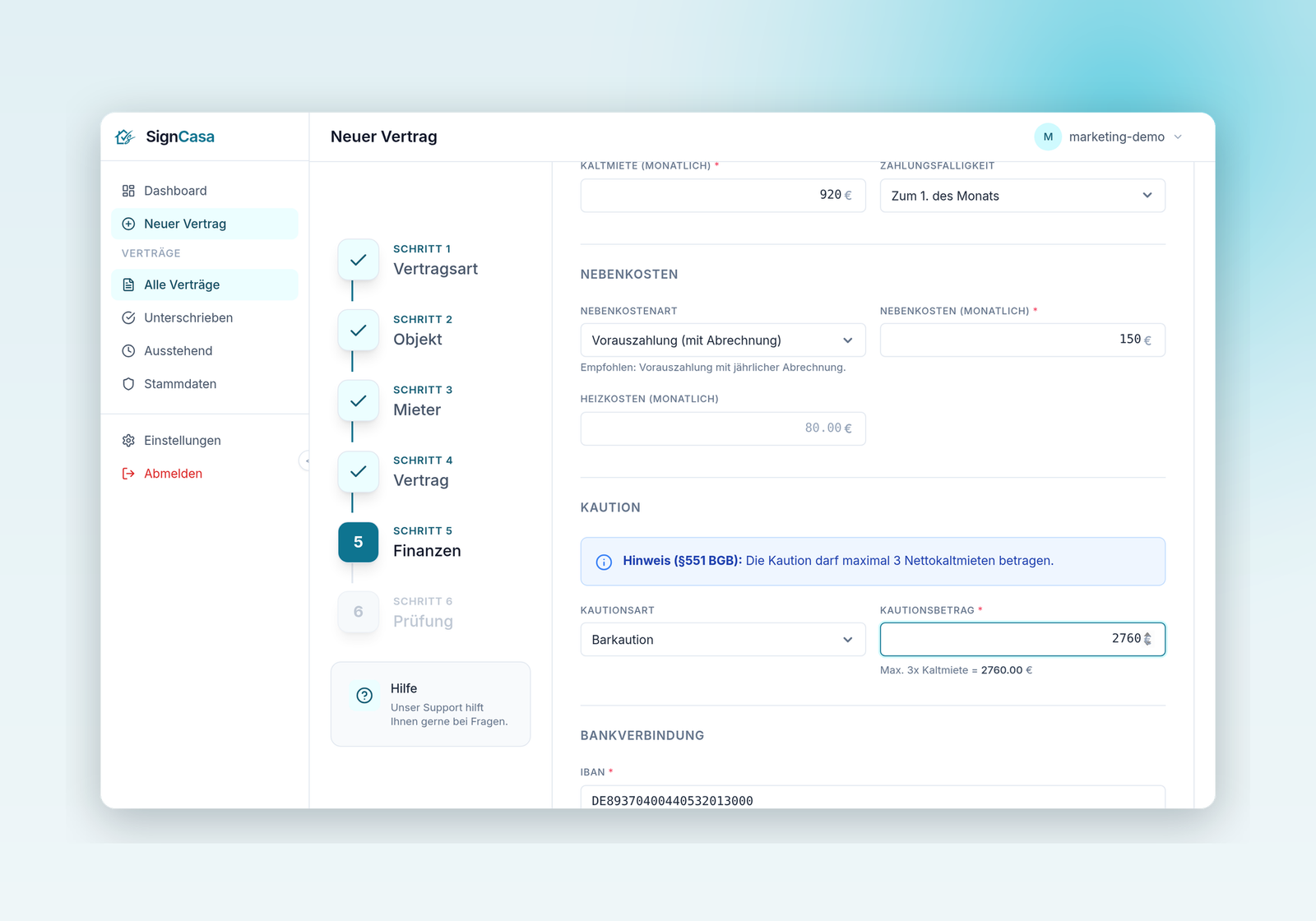Click the Neuer Vertrag plus-circle icon

pyautogui.click(x=128, y=224)
